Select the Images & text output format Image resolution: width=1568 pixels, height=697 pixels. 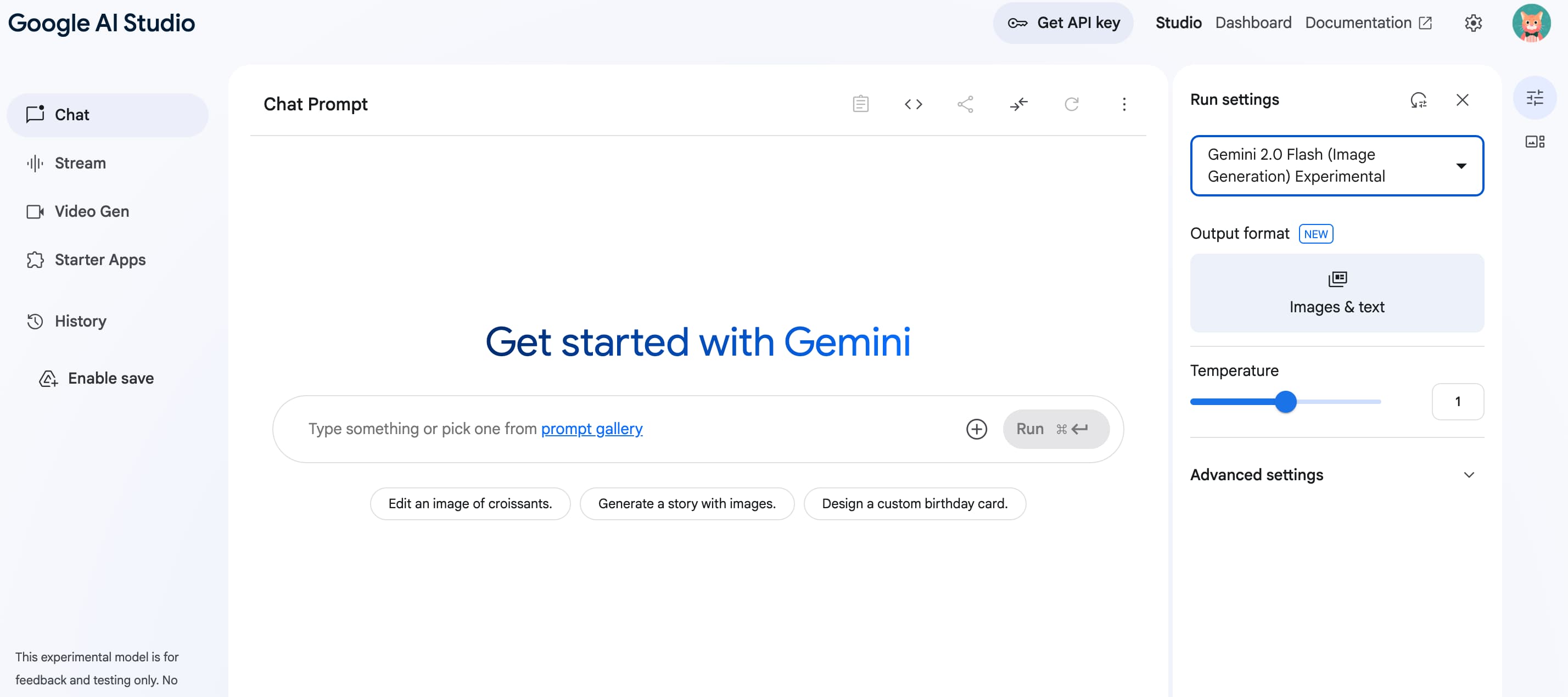(1337, 293)
